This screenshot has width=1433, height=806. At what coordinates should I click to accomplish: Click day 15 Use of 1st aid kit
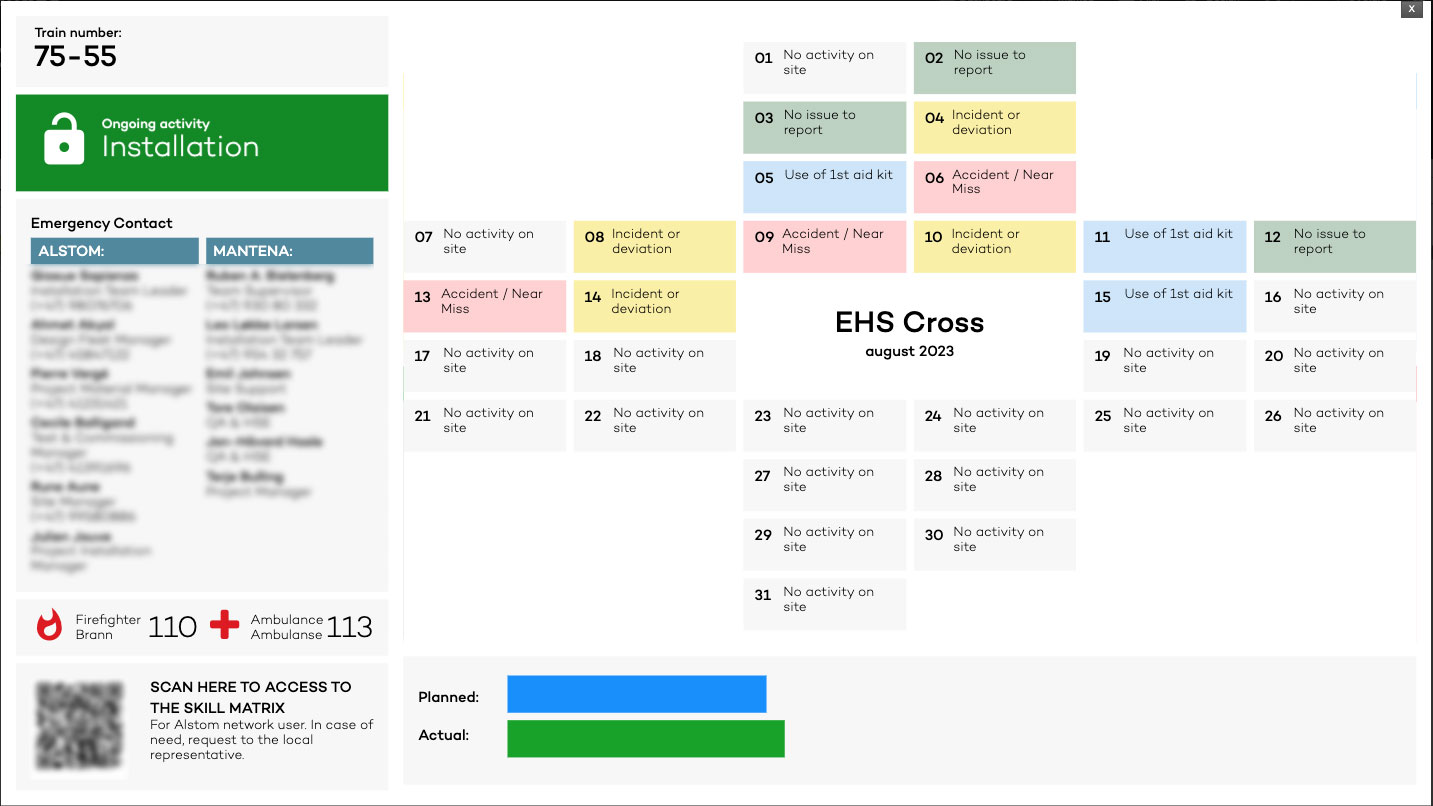coord(1164,306)
